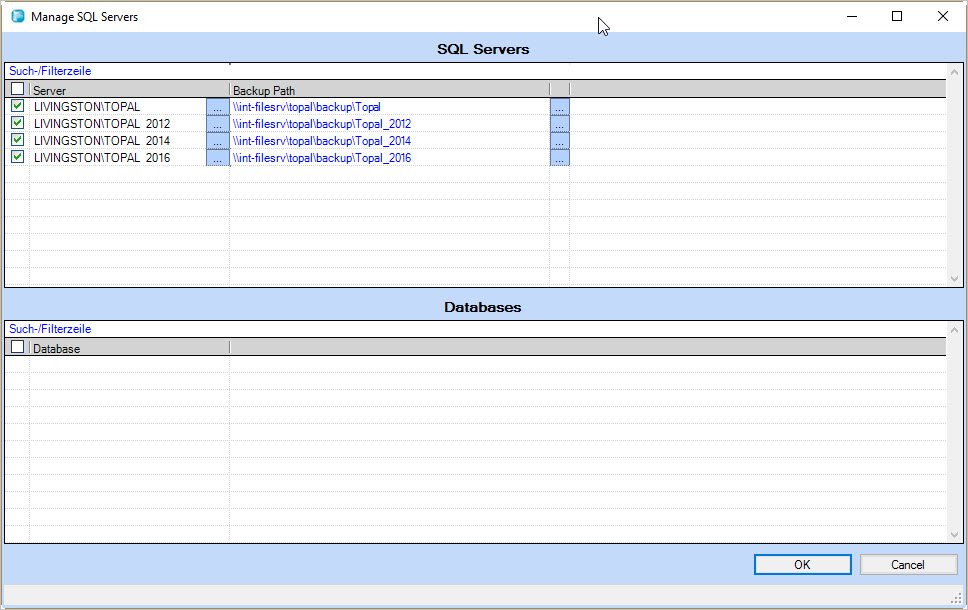Uncheck the LIVINGSTON\TOPAL server row
Viewport: 968px width, 610px height.
pos(17,106)
